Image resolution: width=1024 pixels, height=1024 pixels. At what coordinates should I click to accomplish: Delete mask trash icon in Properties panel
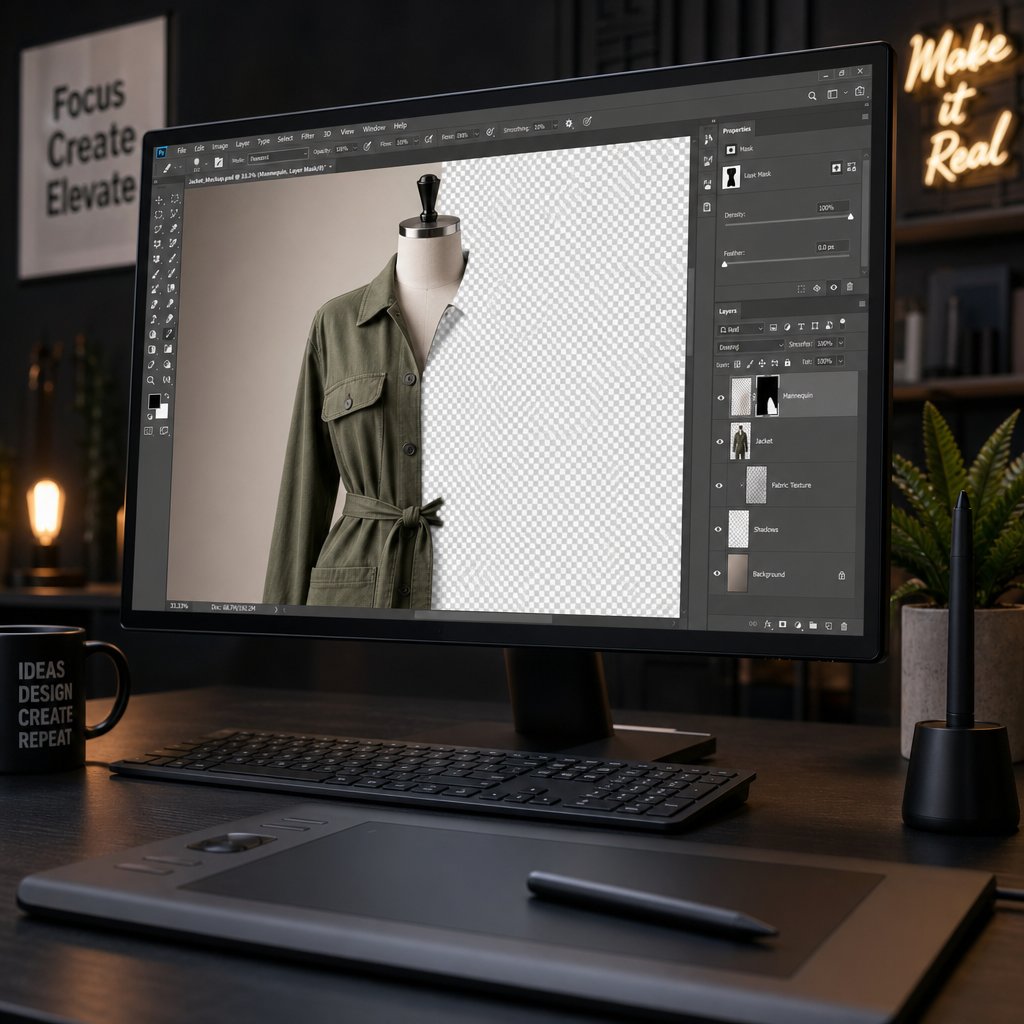[x=850, y=287]
